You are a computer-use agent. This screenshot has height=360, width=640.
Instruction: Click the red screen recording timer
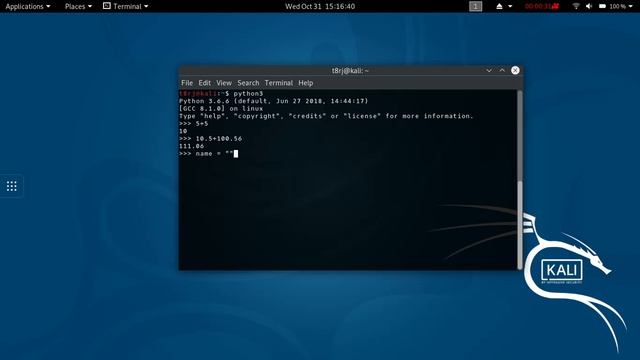coord(542,6)
